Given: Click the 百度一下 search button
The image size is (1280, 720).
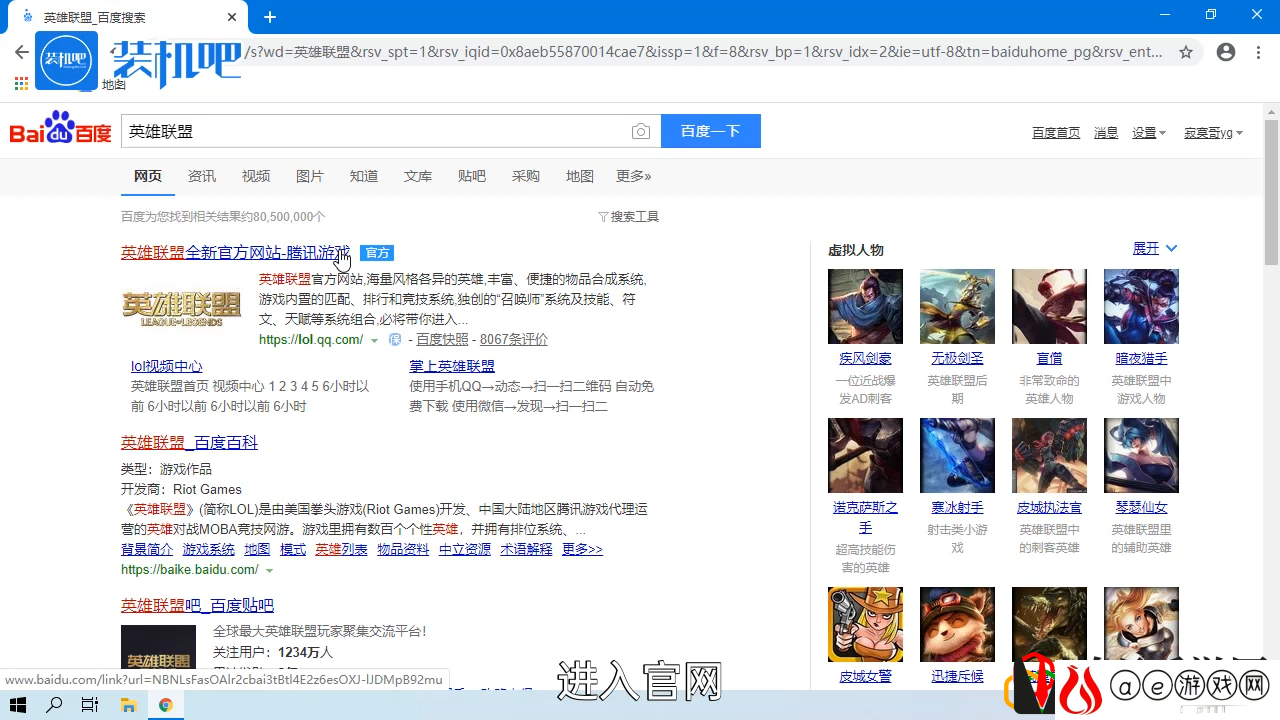Looking at the screenshot, I should point(711,131).
